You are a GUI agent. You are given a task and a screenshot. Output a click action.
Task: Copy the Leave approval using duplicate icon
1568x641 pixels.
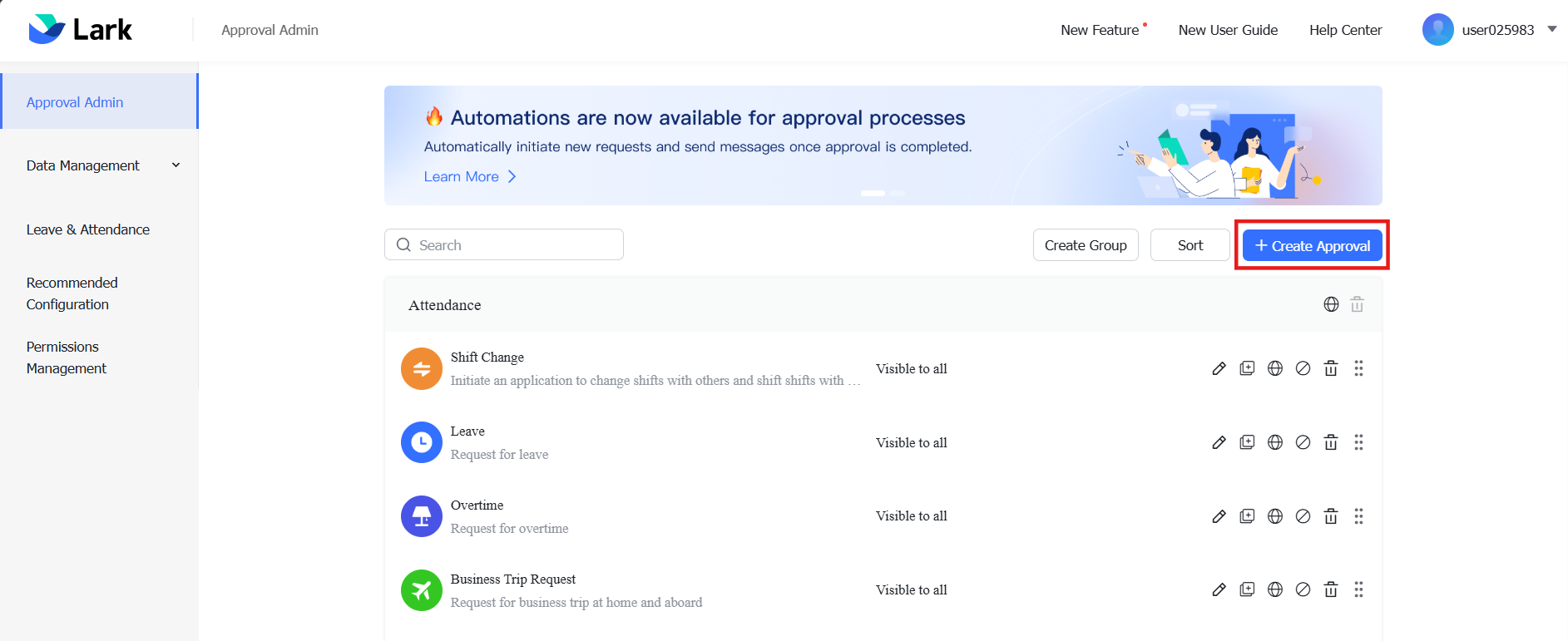coord(1247,442)
